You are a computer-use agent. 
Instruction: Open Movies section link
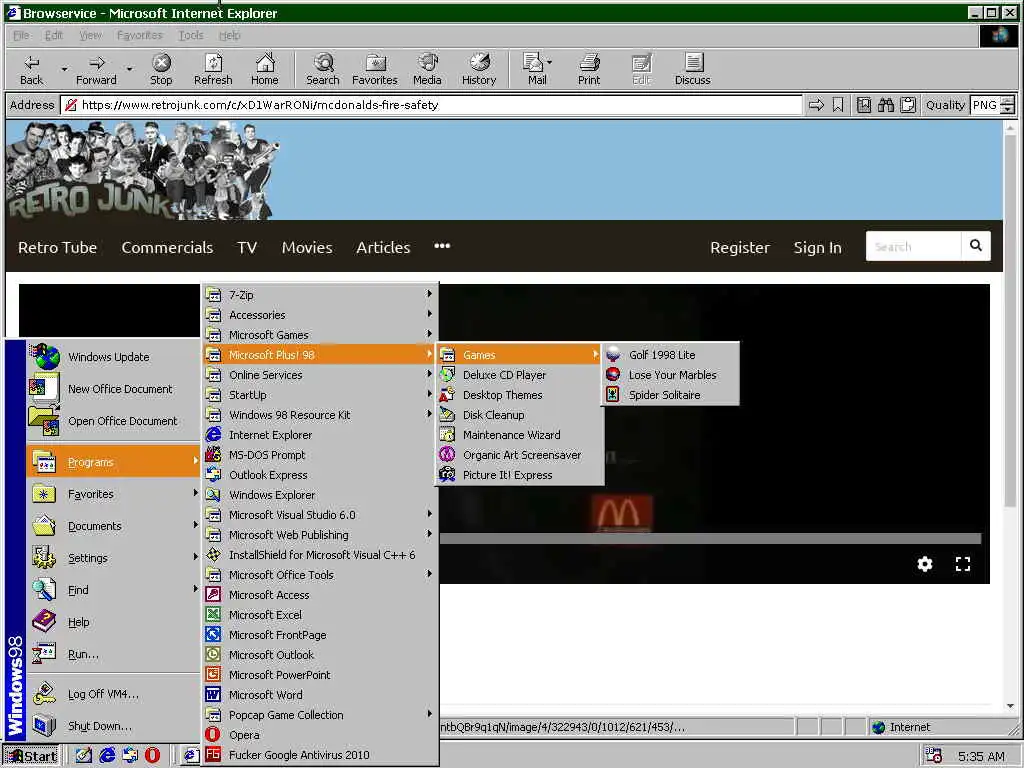[307, 248]
